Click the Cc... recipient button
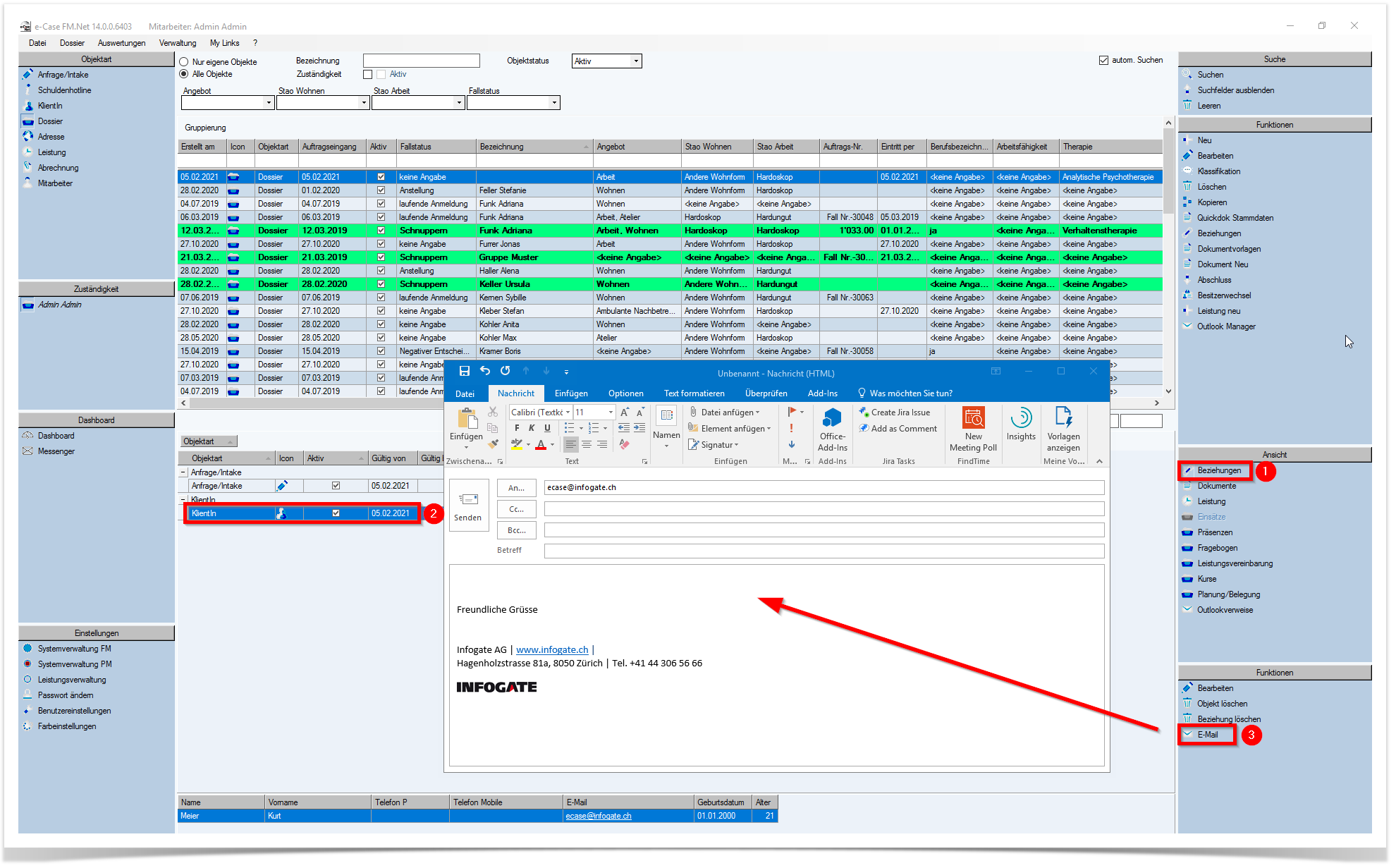The height and width of the screenshot is (868, 1396). click(516, 509)
